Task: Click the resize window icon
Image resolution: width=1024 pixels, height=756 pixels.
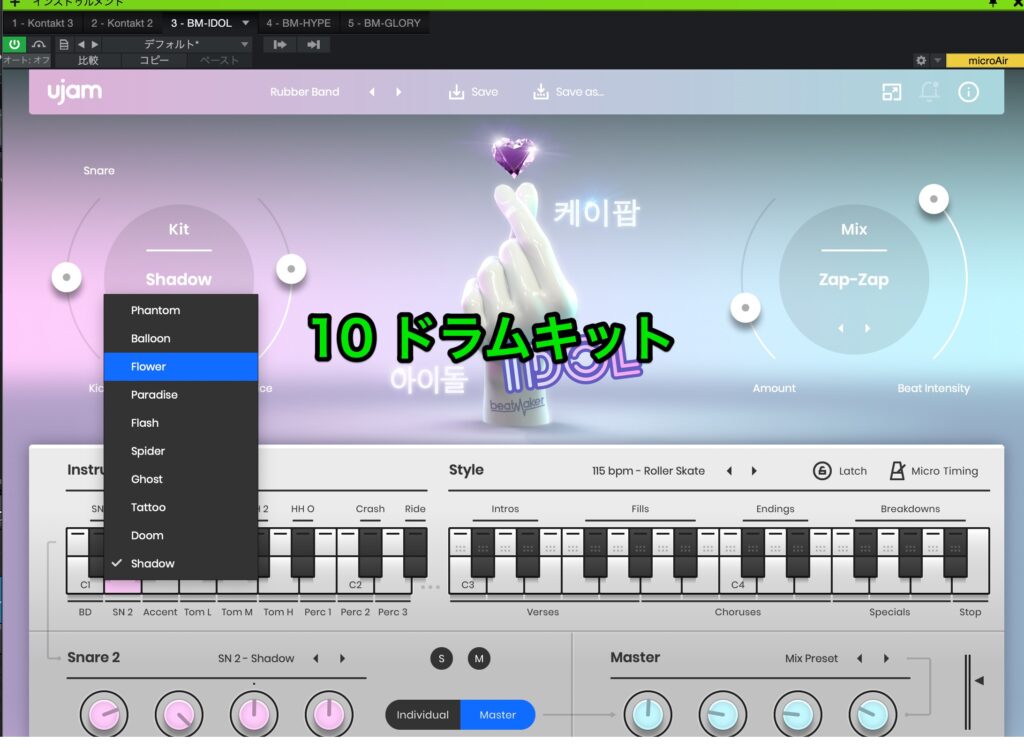Action: 891,92
